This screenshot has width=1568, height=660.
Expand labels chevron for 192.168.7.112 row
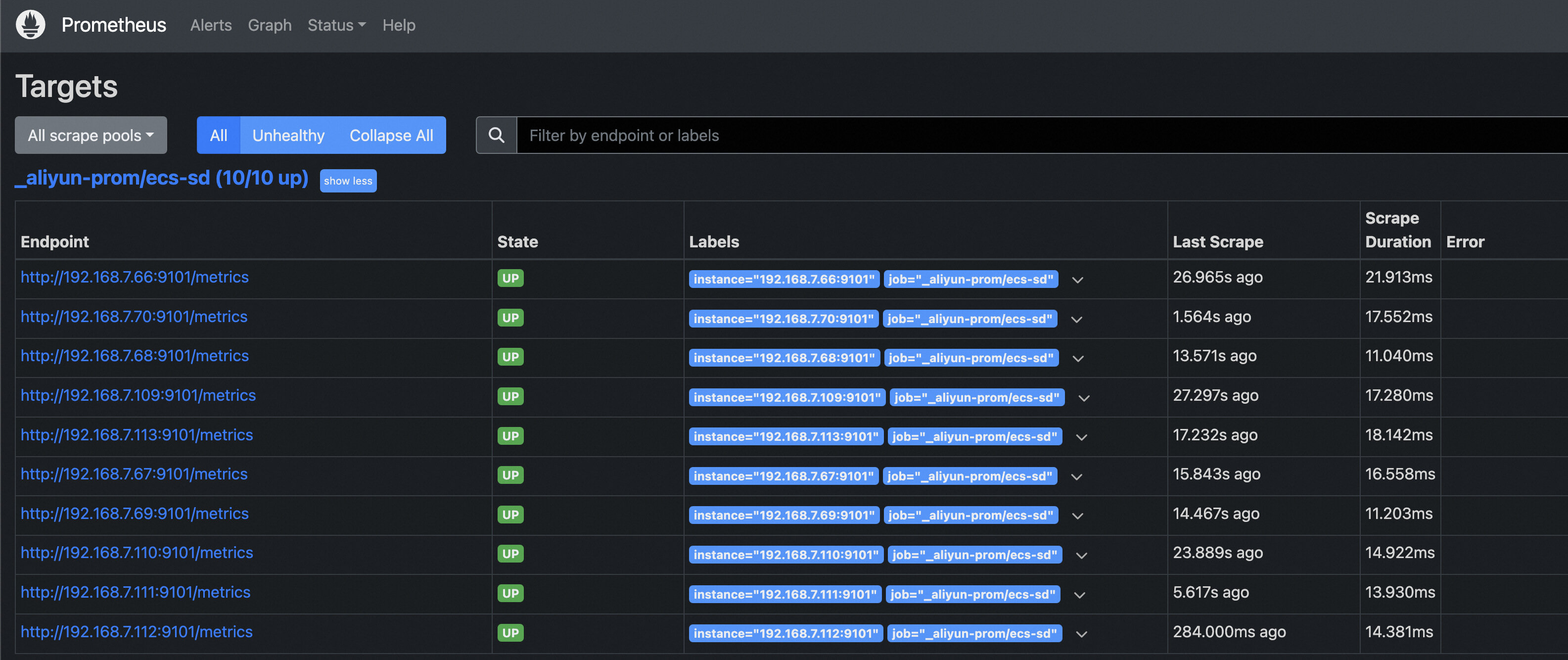1081,634
